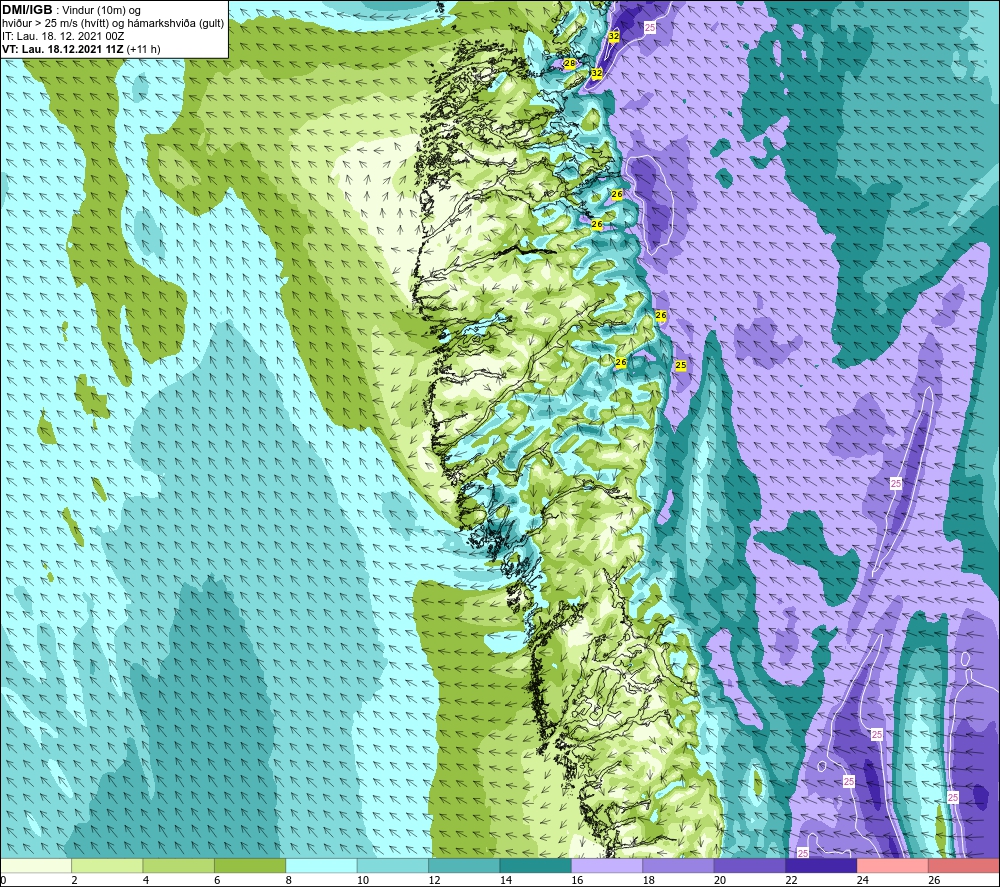Click the legend tick label '26'
The height and width of the screenshot is (887, 1000).
click(x=934, y=880)
